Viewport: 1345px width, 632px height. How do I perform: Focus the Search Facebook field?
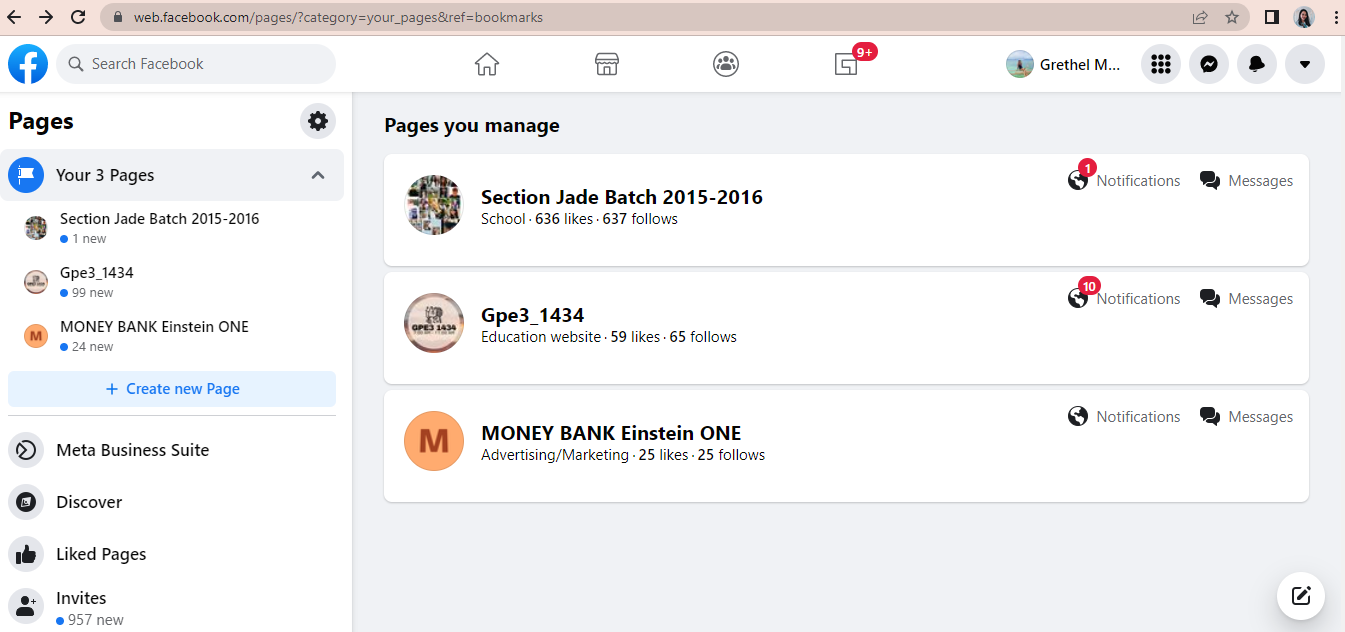click(196, 64)
